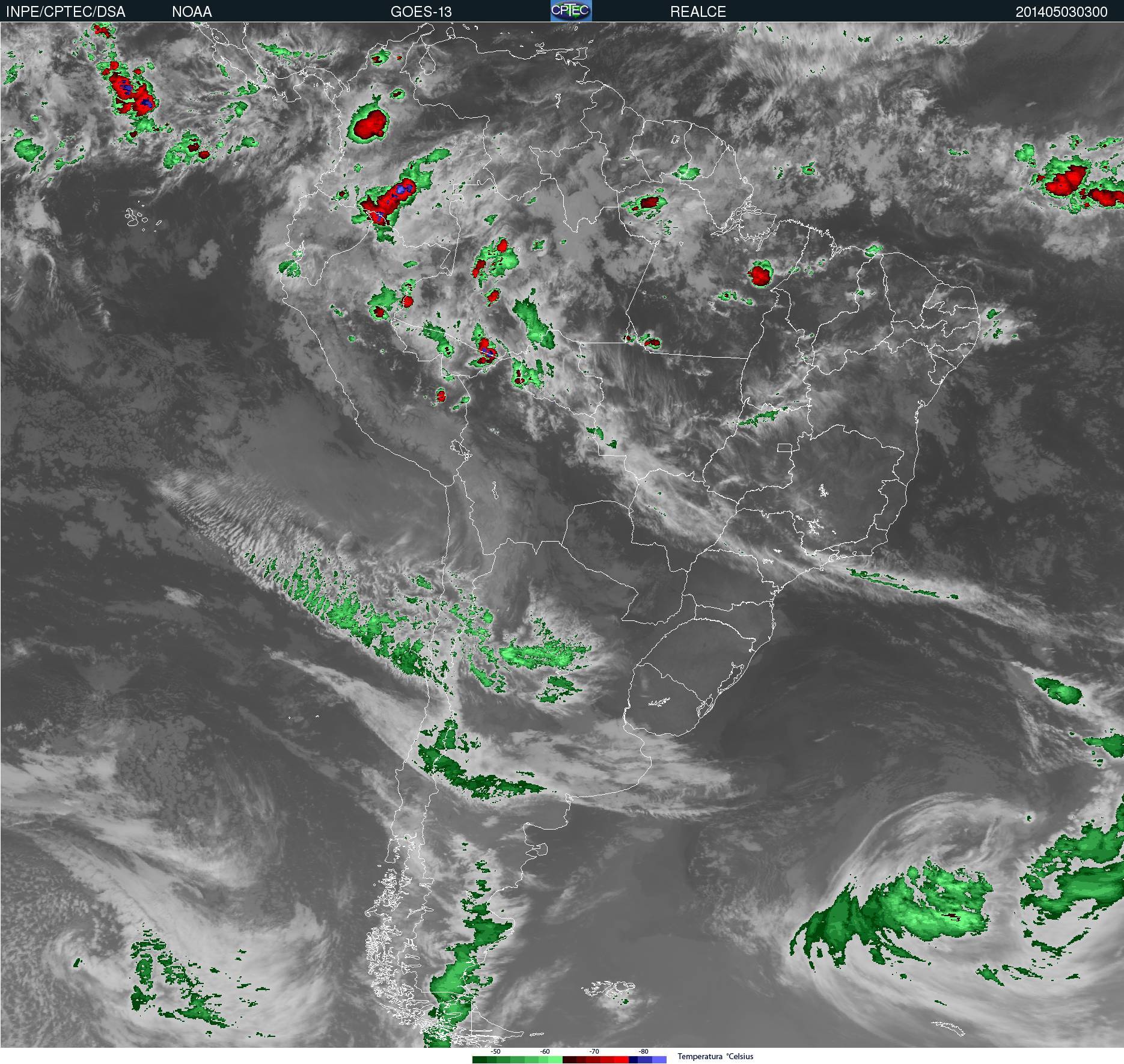Pick the red segment of the temperature colorbar
The height and width of the screenshot is (1064, 1124).
point(596,1060)
